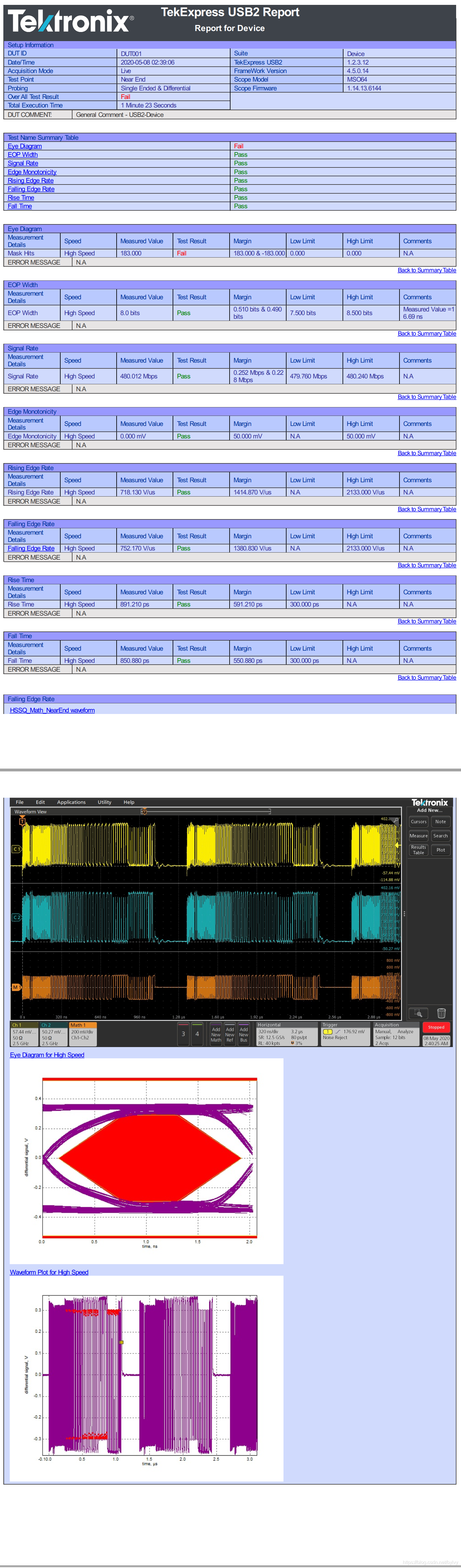Image resolution: width=461 pixels, height=1568 pixels.
Task: Follow the Rising Edge Rate summary link
Action: pyautogui.click(x=30, y=181)
